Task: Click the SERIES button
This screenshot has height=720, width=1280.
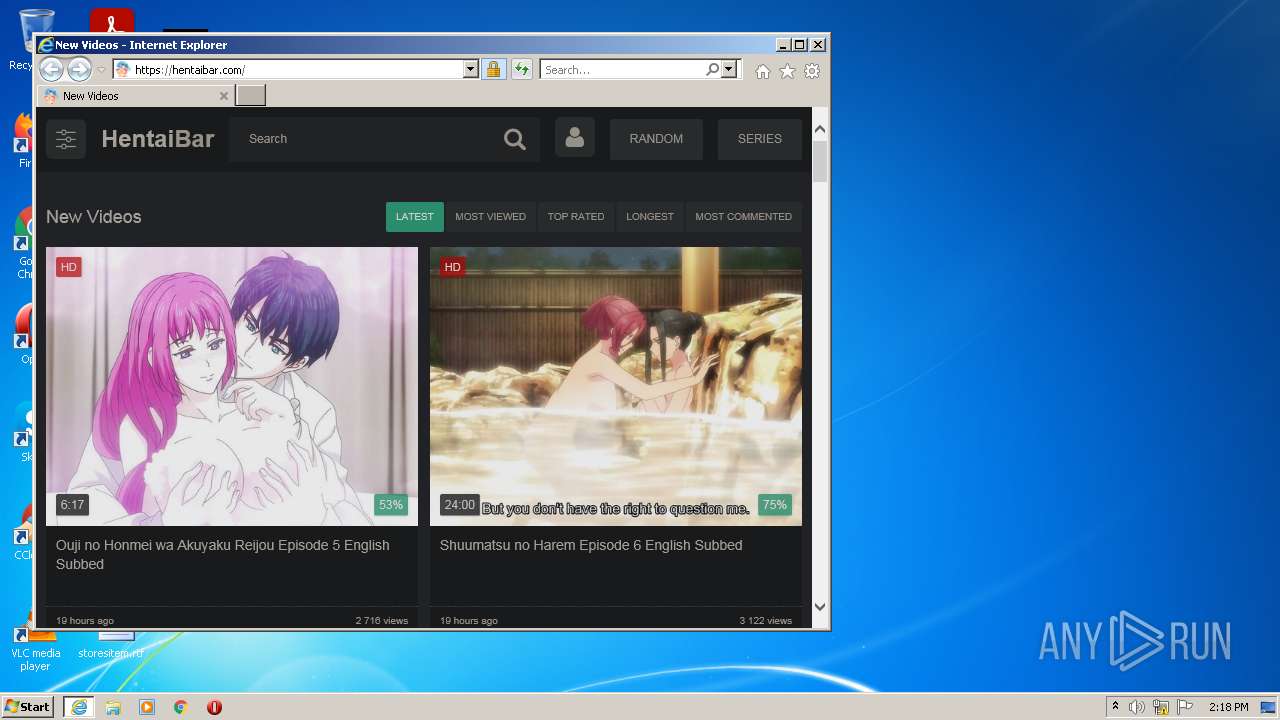Action: [760, 139]
